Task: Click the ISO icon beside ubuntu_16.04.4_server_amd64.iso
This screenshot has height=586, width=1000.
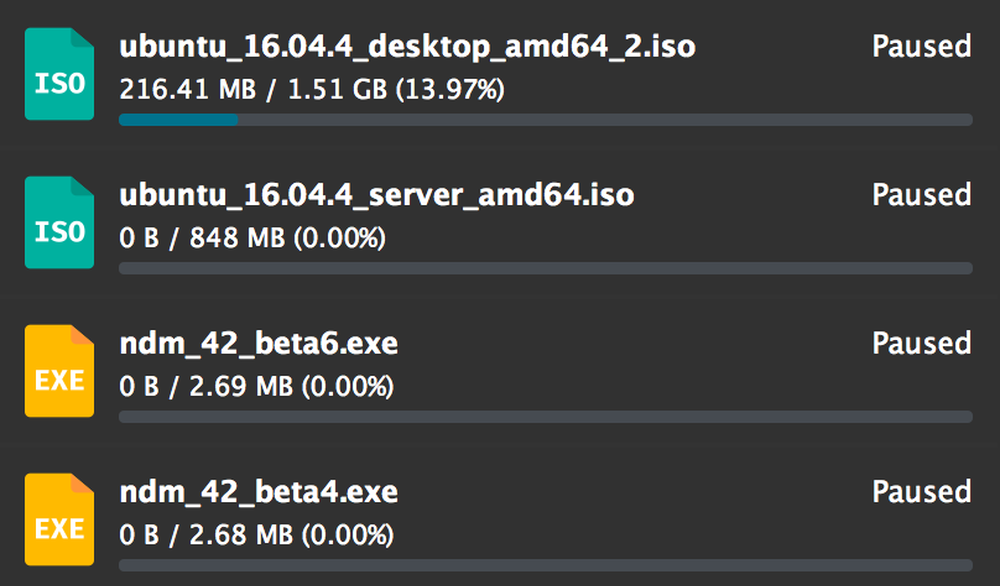Action: pos(59,221)
